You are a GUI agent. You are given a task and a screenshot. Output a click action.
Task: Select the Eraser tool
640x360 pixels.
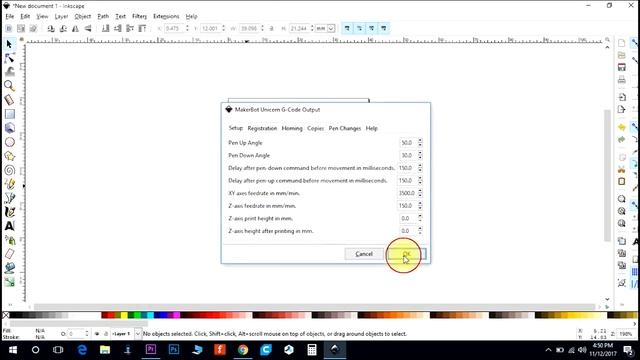pyautogui.click(x=9, y=254)
